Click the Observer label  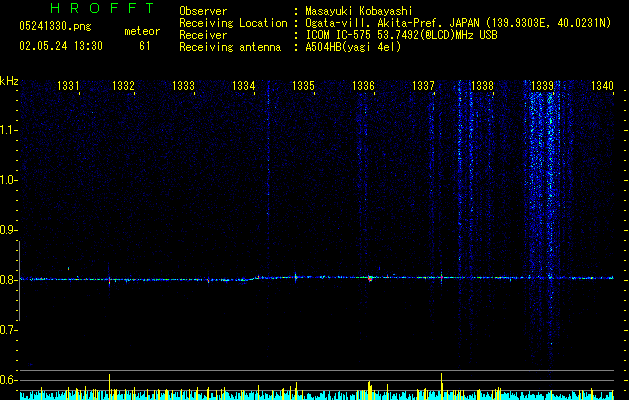pyautogui.click(x=203, y=11)
